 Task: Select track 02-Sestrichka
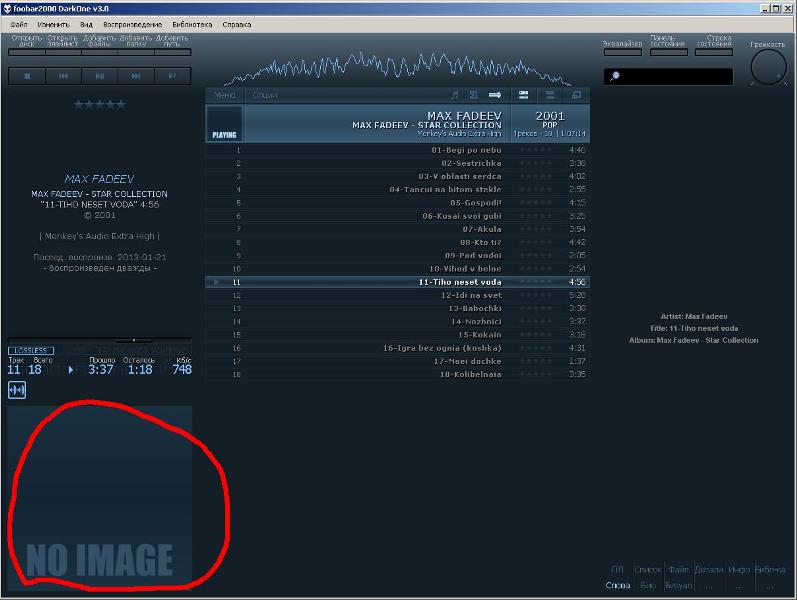click(x=397, y=163)
